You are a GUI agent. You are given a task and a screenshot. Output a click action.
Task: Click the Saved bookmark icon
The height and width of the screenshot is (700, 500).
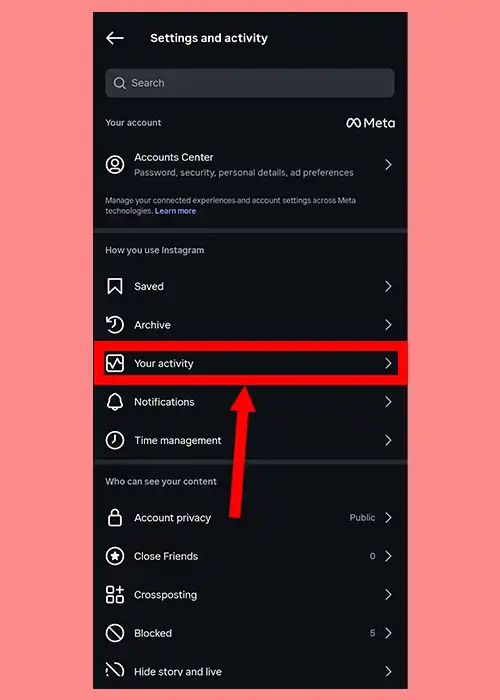pyautogui.click(x=115, y=286)
